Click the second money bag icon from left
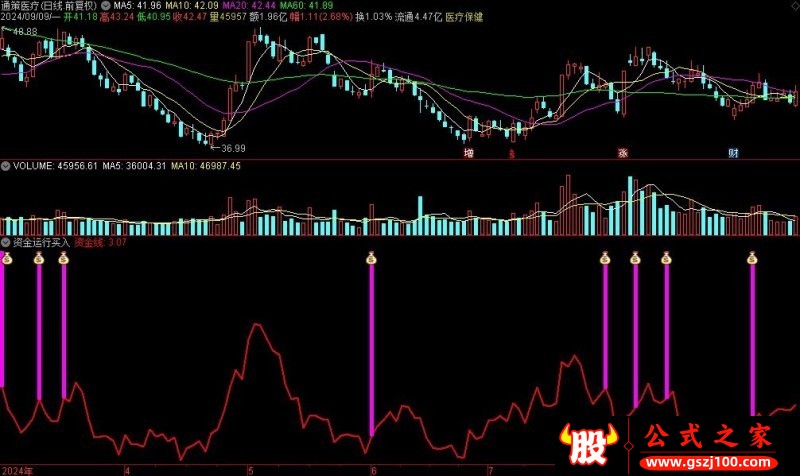Screen dimensions: 800x476 pos(39,259)
